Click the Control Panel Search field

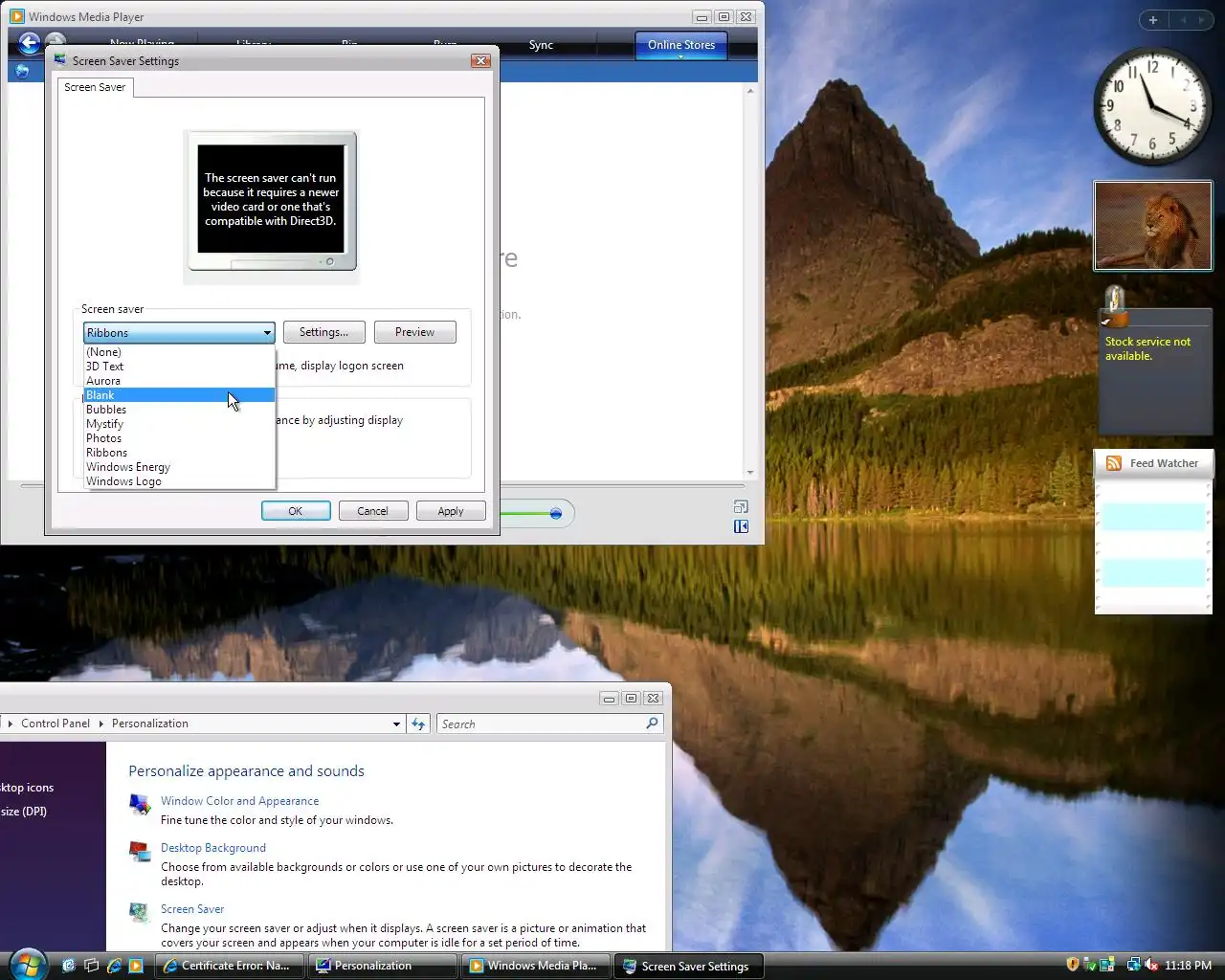tap(542, 724)
